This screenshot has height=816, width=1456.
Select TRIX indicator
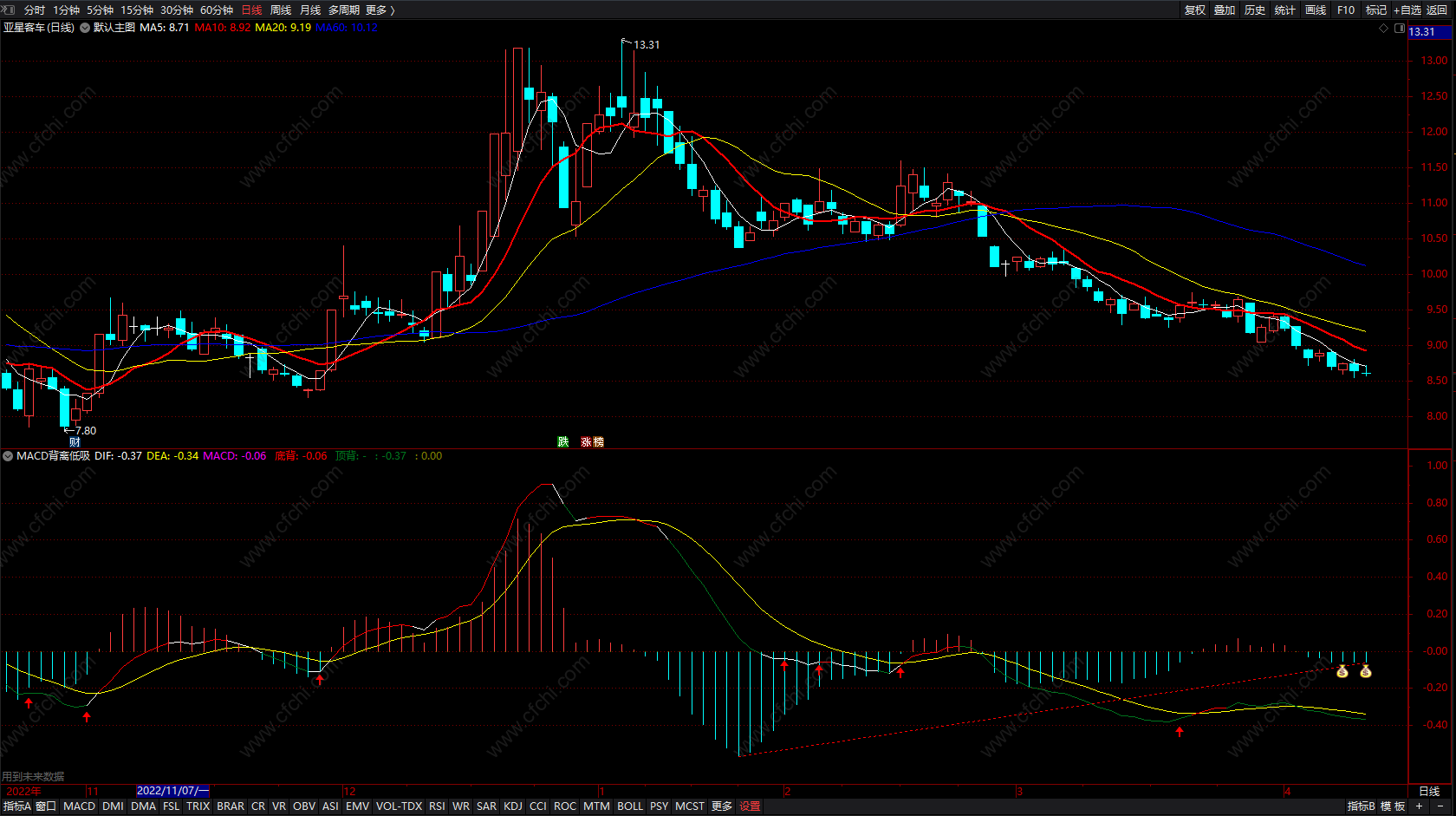point(198,806)
